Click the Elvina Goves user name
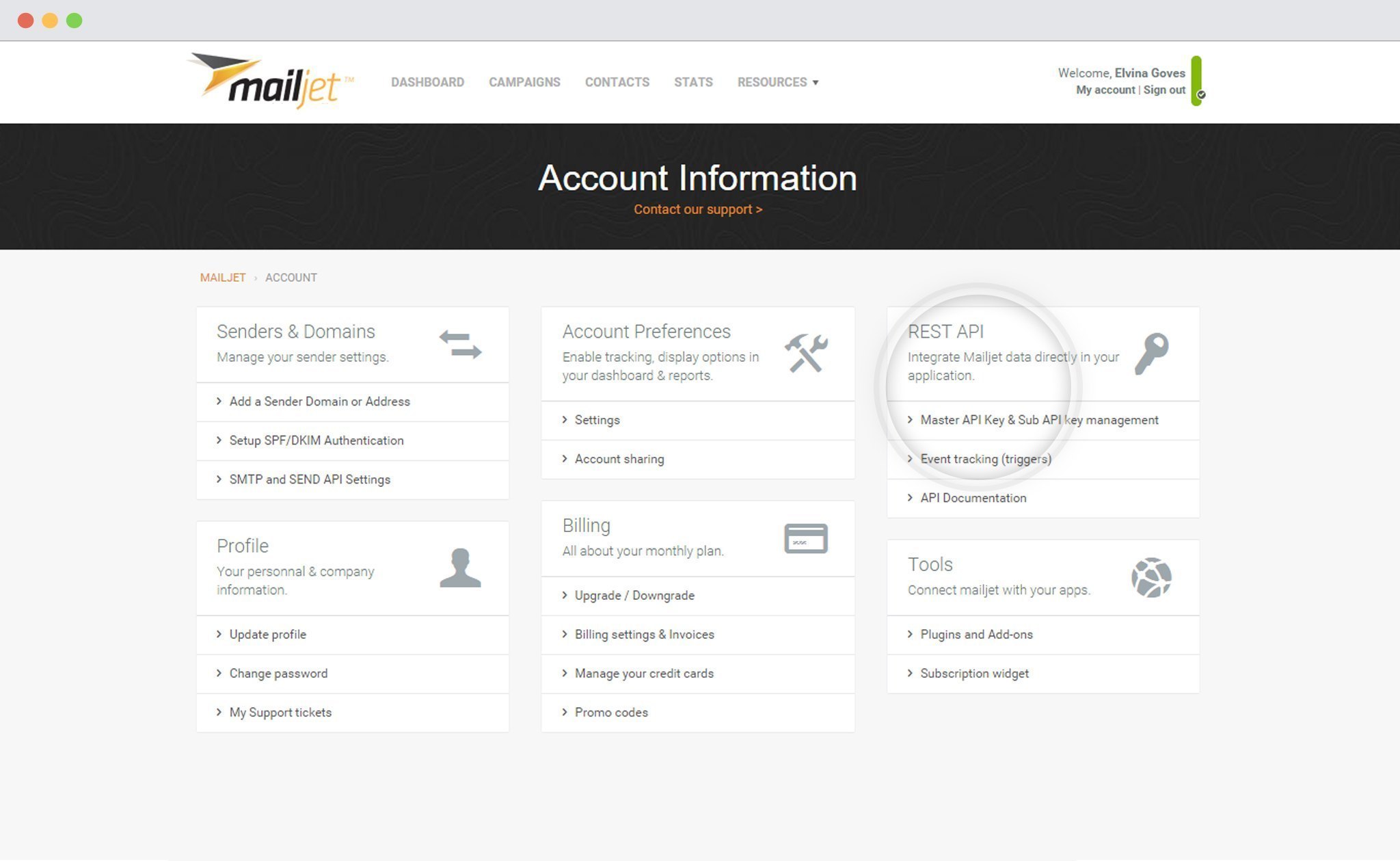The height and width of the screenshot is (861, 1400). 1150,73
